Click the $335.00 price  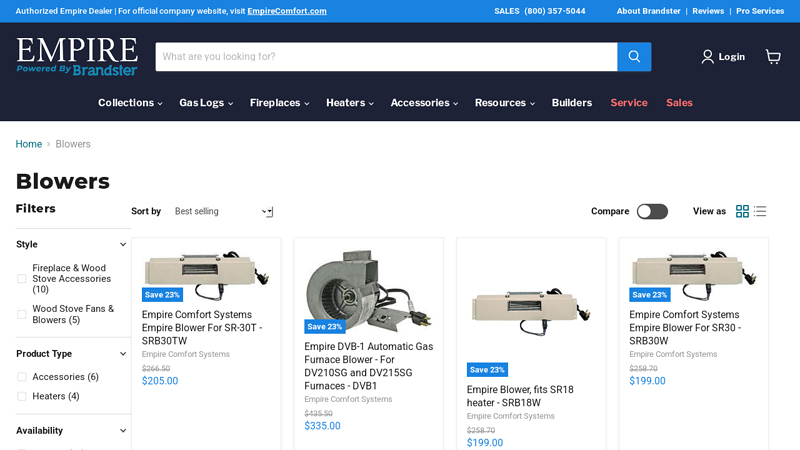pos(322,426)
